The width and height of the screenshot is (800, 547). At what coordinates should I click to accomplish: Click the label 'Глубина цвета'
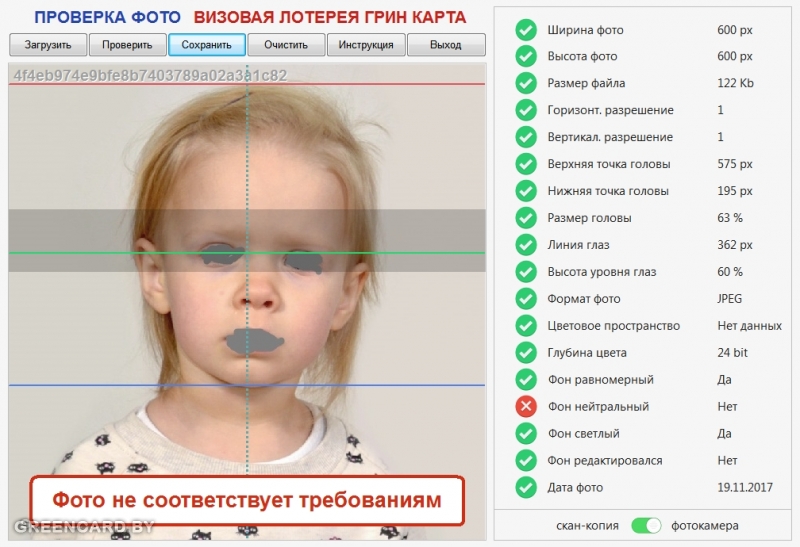pyautogui.click(x=587, y=353)
